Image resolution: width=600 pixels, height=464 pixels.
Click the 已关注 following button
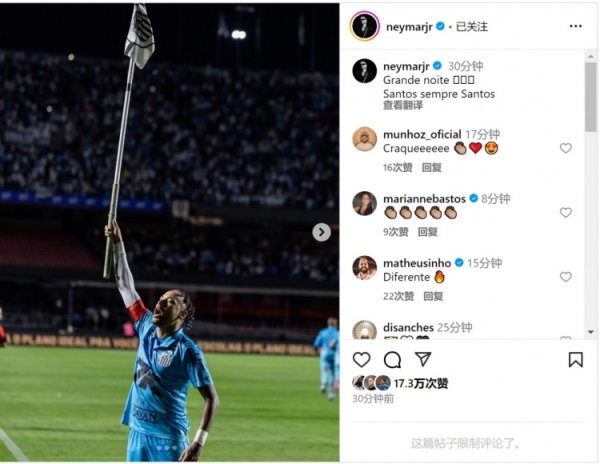click(x=472, y=27)
